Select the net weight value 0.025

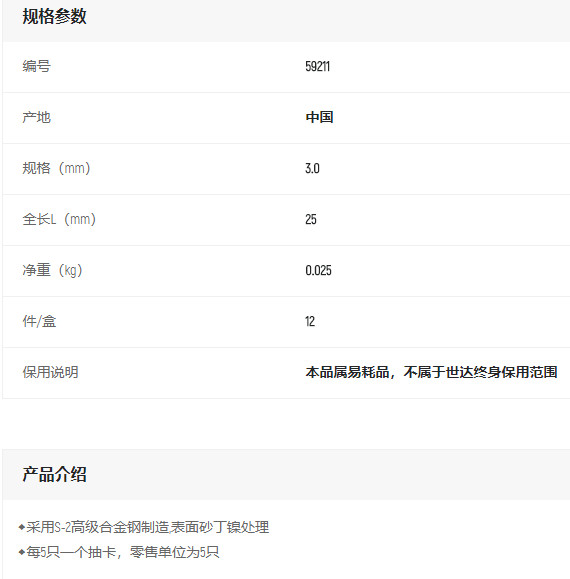[x=318, y=270]
